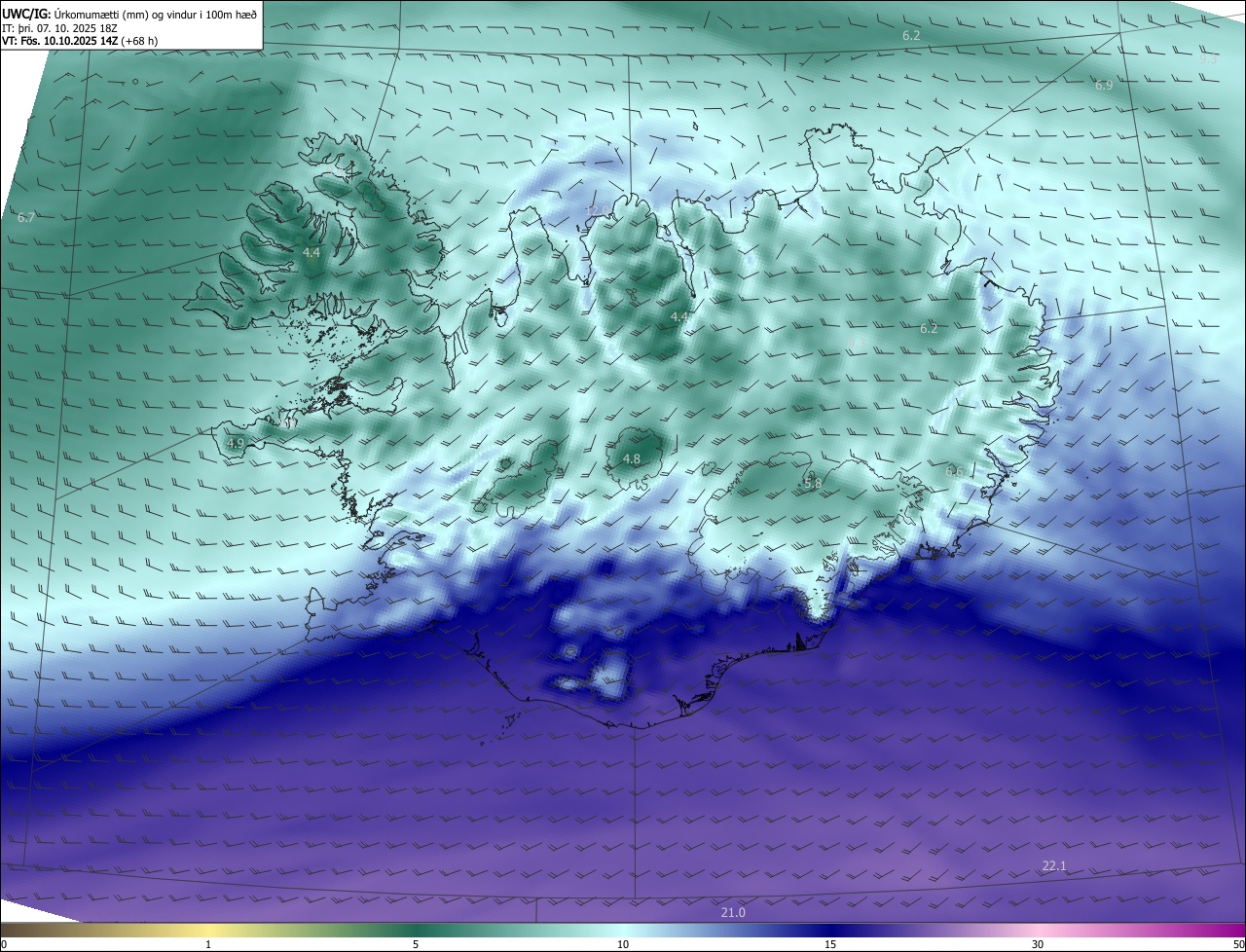1246x952 pixels.
Task: Click the 22.1 value in the southern ocean
Action: (x=1054, y=865)
